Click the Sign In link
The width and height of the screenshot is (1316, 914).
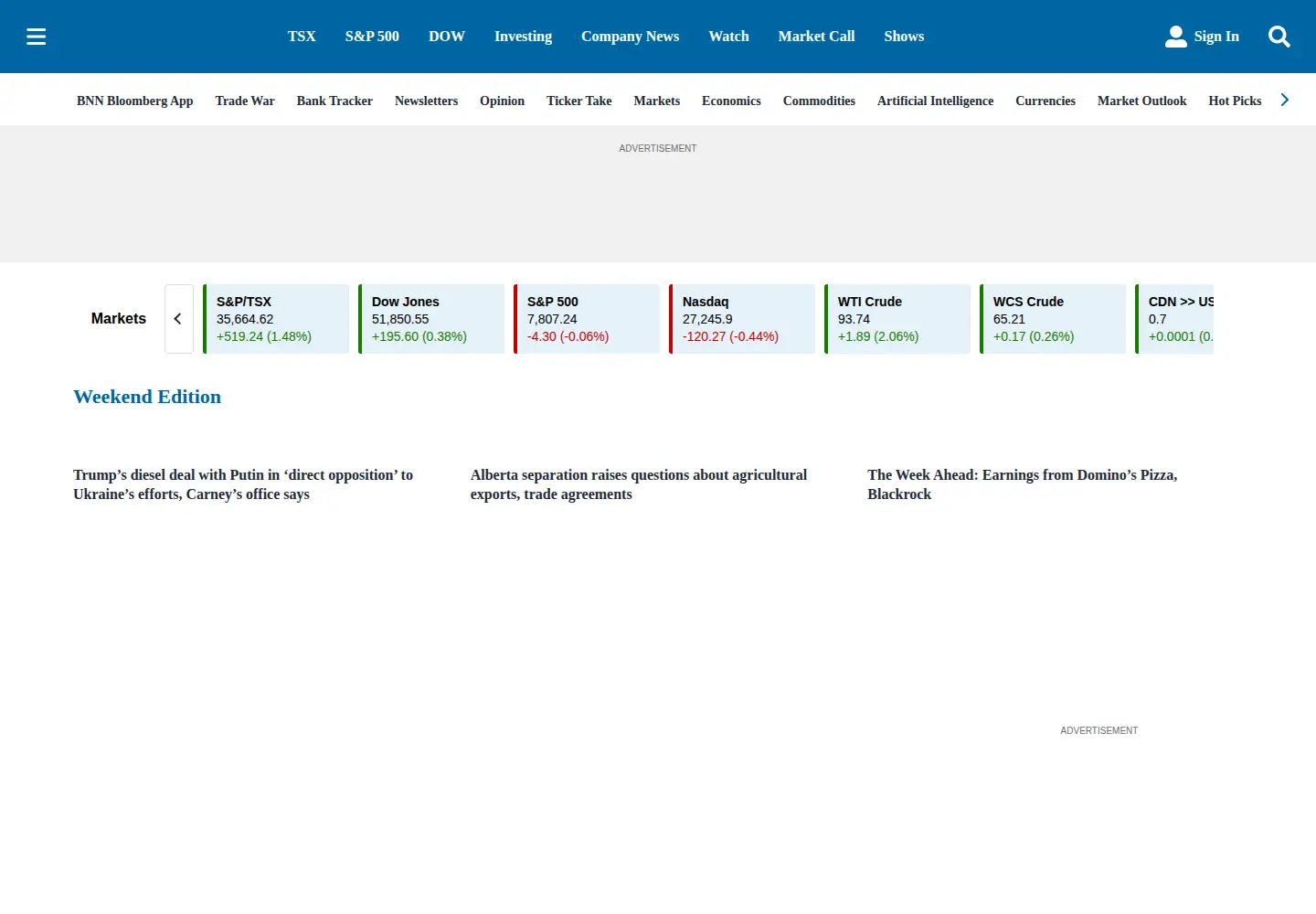coord(1216,37)
